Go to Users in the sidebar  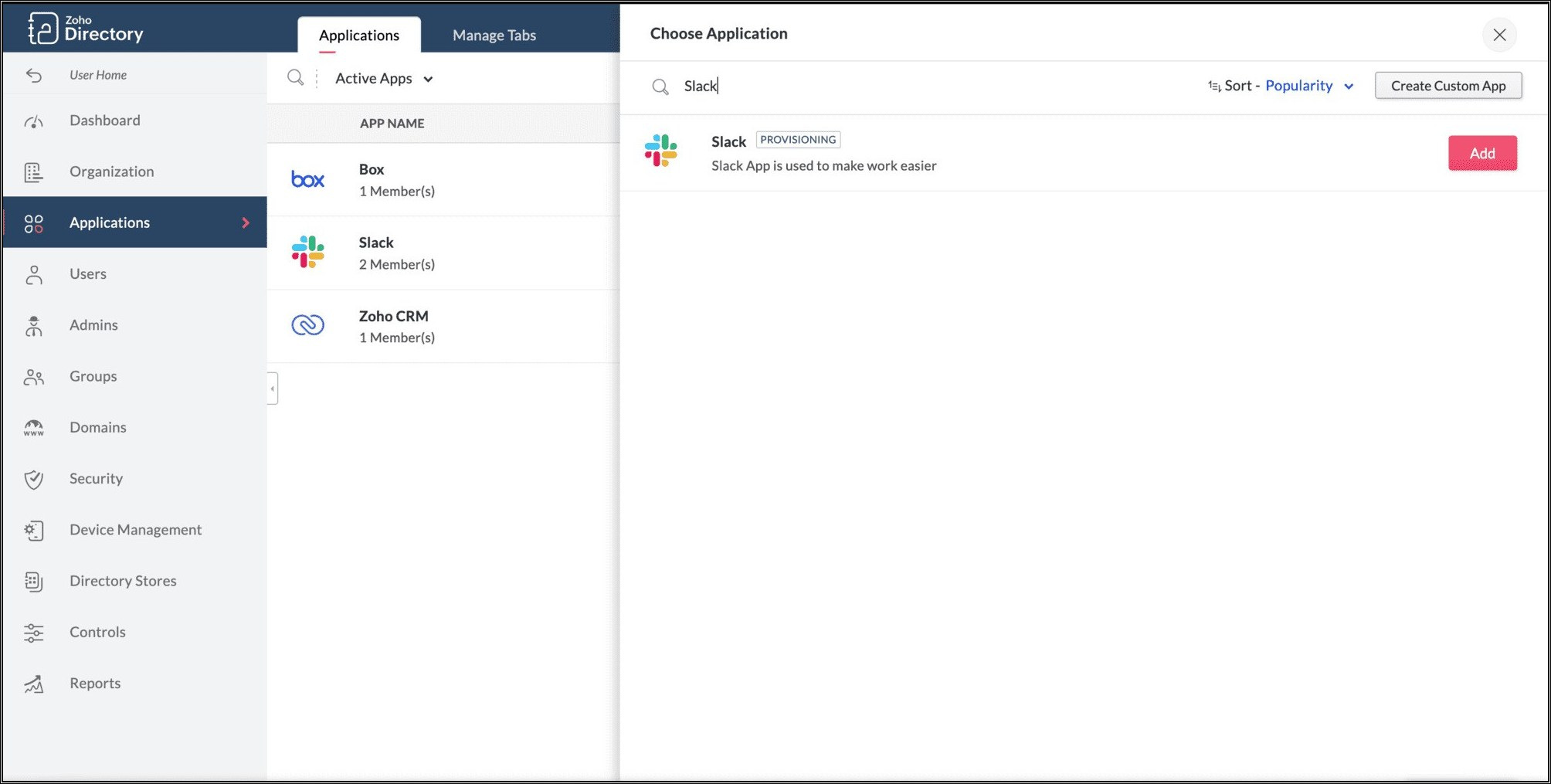click(x=134, y=274)
